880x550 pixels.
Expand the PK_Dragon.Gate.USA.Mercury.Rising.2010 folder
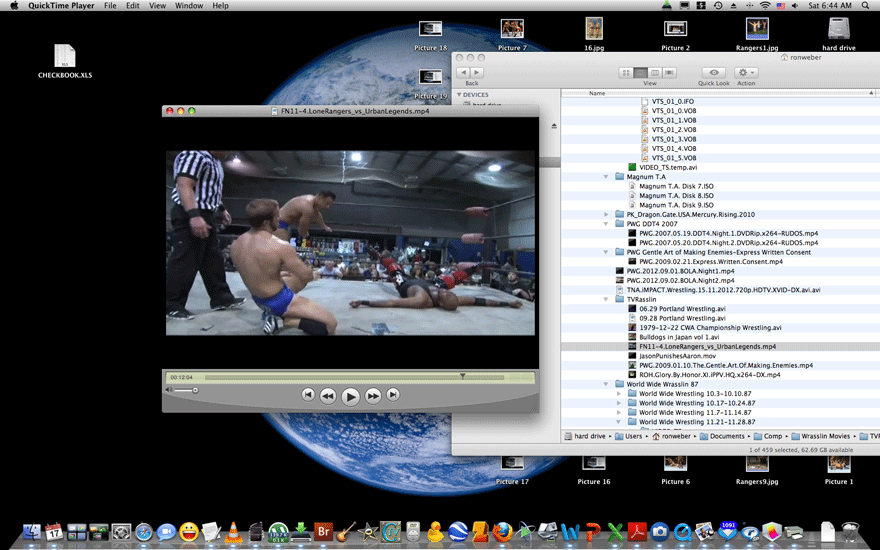point(606,214)
